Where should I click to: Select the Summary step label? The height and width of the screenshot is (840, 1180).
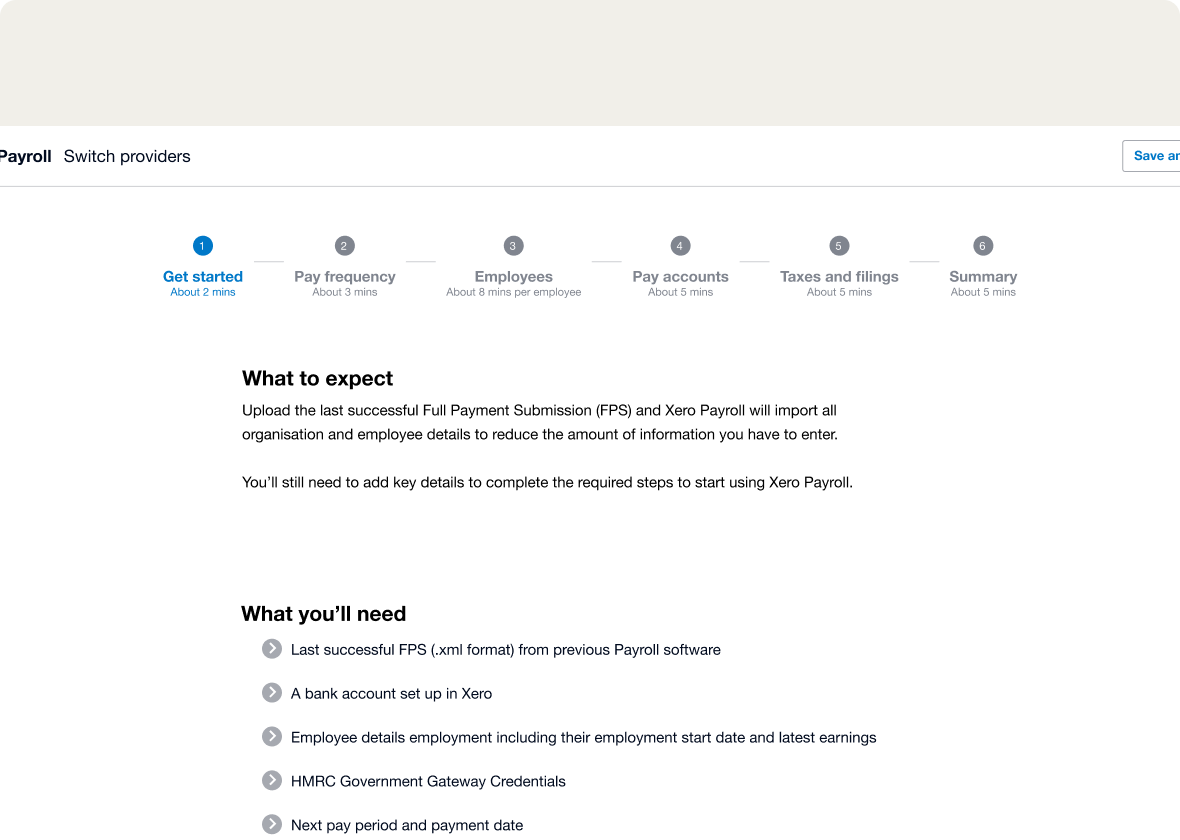(x=983, y=277)
